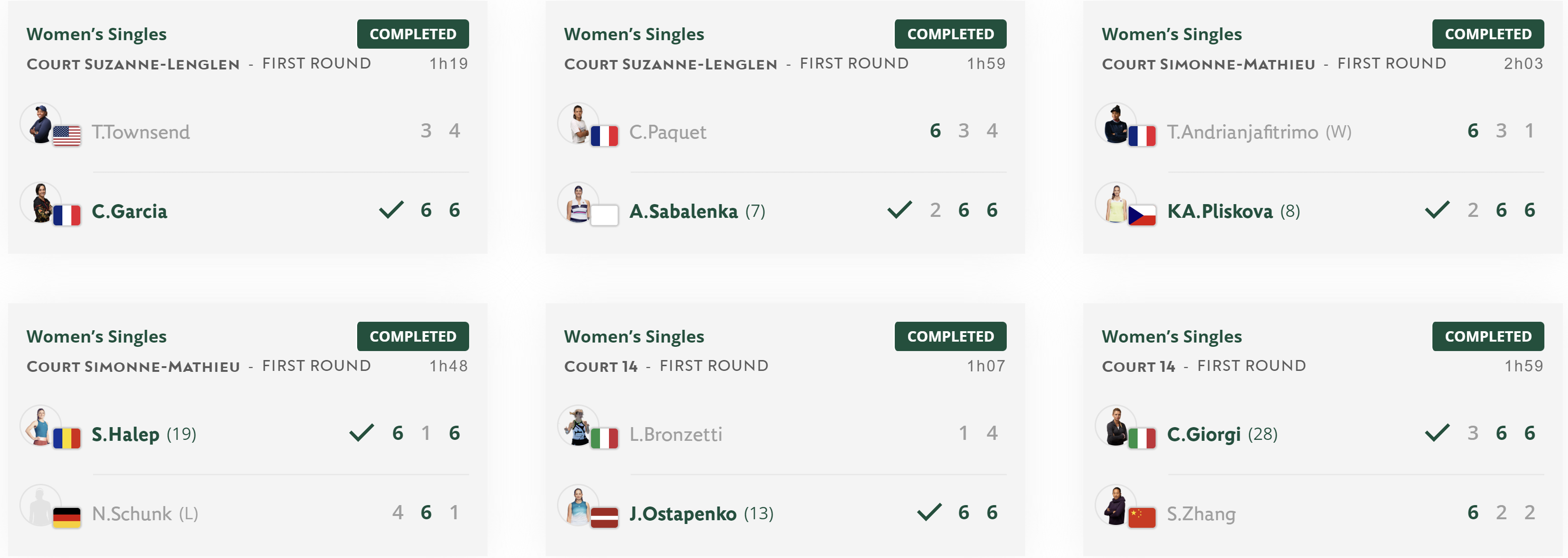
Task: Click the Chinese flag next to S.Zhang
Action: (x=1142, y=518)
